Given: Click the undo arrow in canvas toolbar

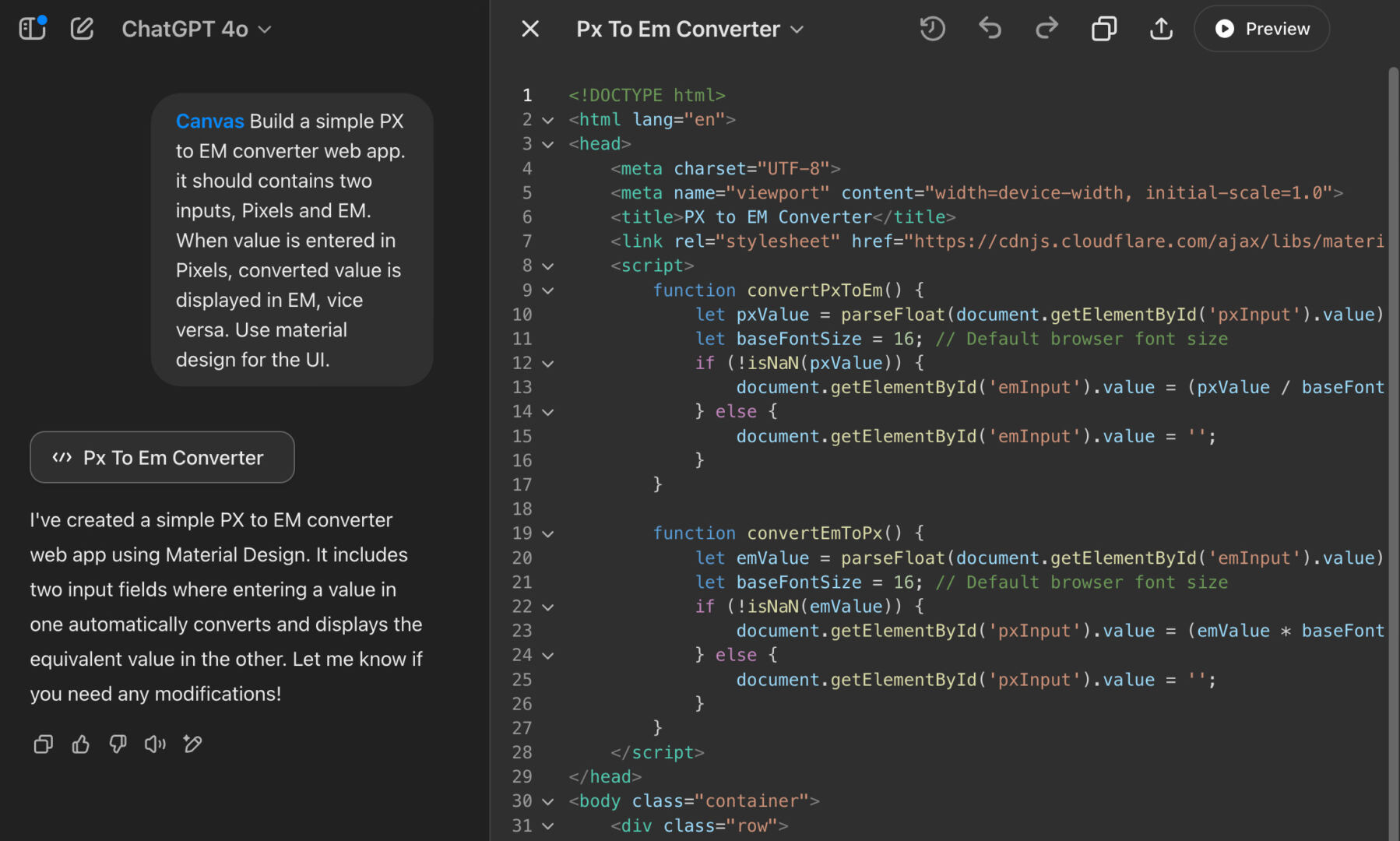Looking at the screenshot, I should [x=990, y=29].
